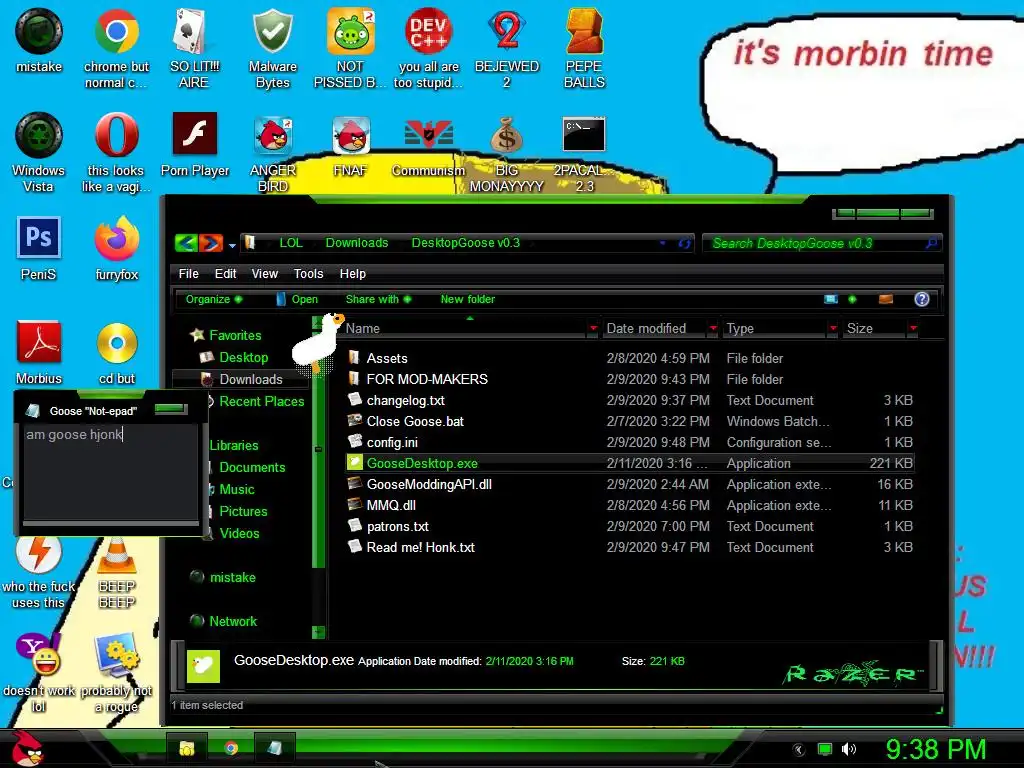
Task: Open the address bar previous locations dropdown
Action: (662, 244)
